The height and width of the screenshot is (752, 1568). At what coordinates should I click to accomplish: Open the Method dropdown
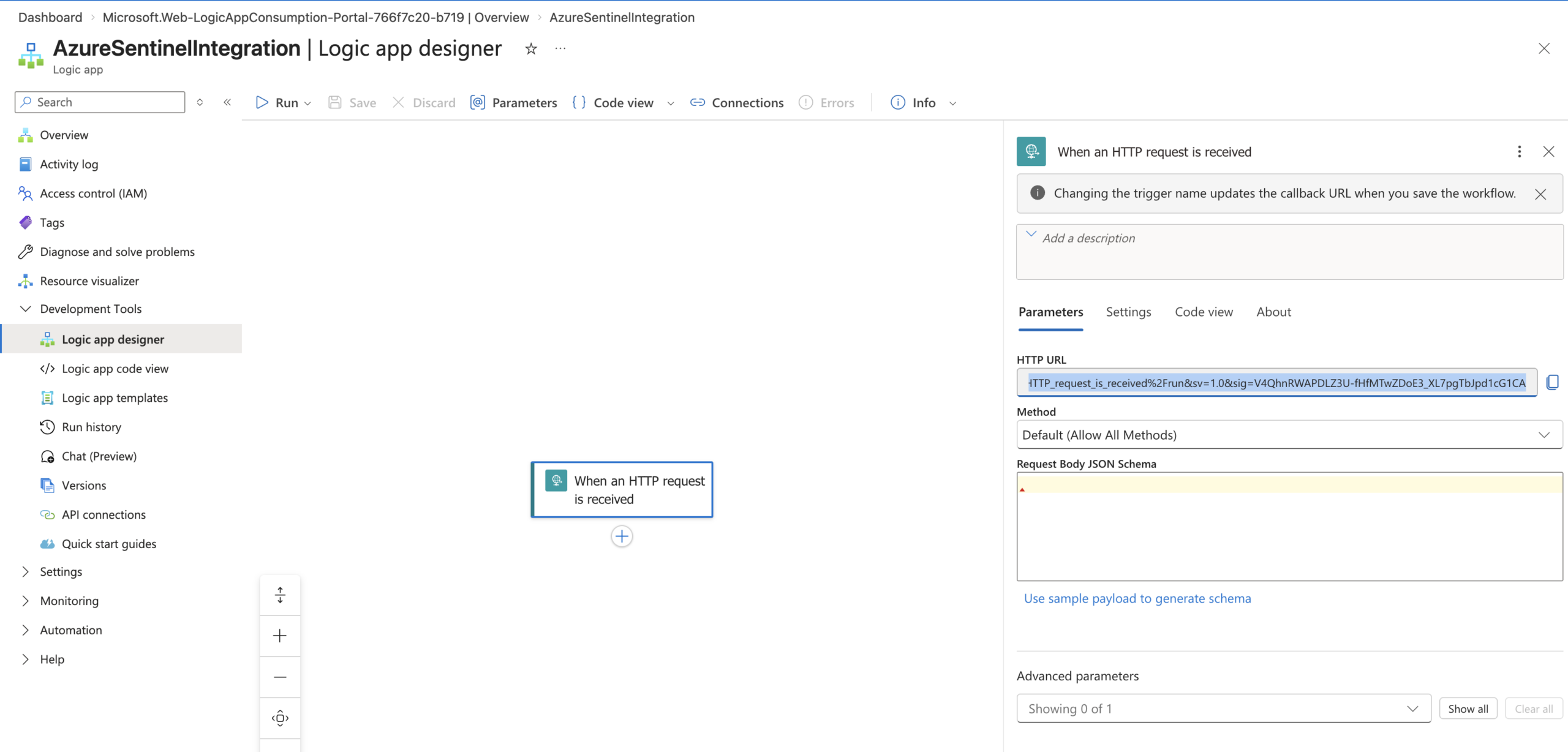[1289, 435]
